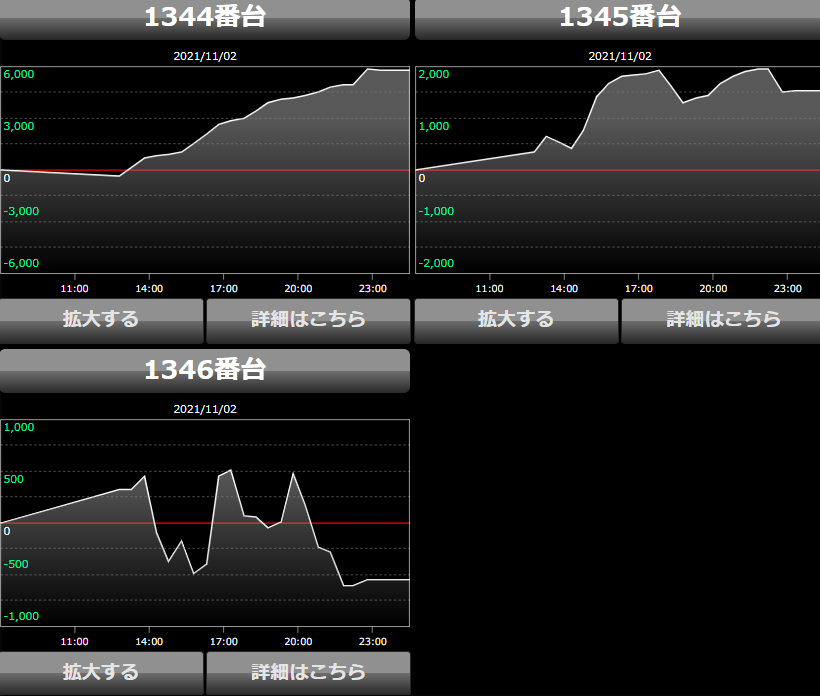Screen dimensions: 820x696
Task: Select the 20:00 time label on 1345番台 graph
Action: pos(712,288)
